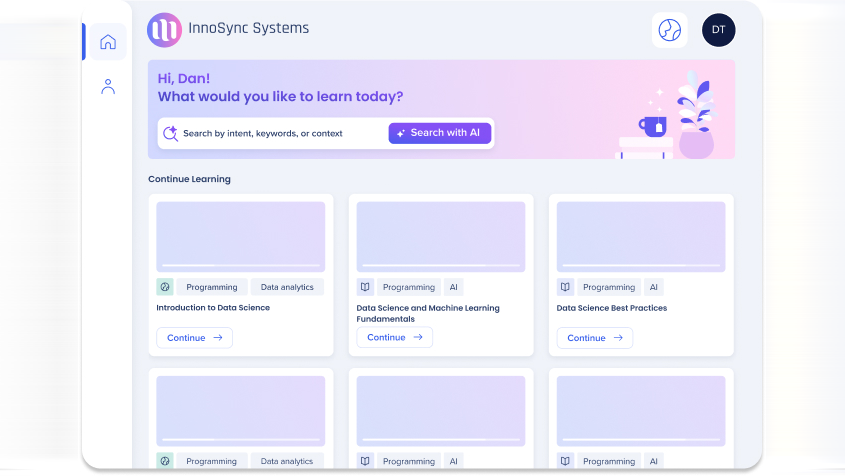Click the Data Science Best Practices title
The width and height of the screenshot is (845, 476).
612,308
